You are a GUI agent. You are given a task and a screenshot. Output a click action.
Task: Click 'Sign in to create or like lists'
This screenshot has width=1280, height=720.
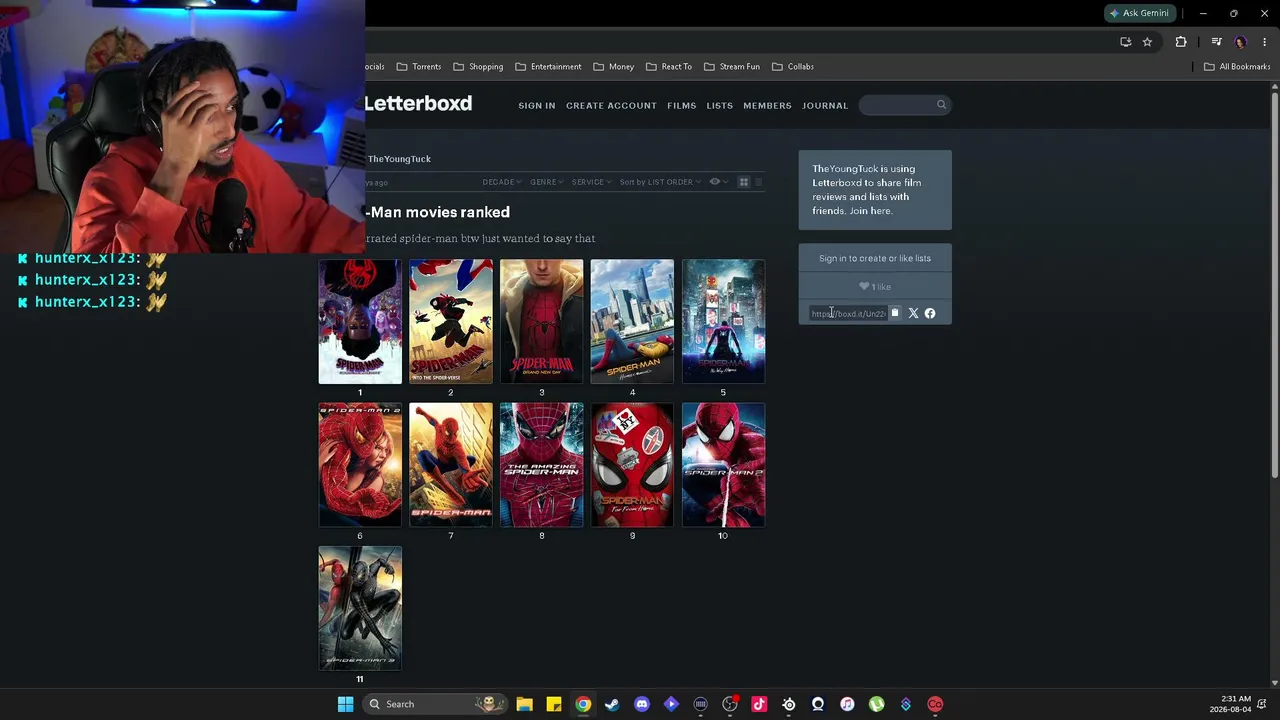[875, 258]
